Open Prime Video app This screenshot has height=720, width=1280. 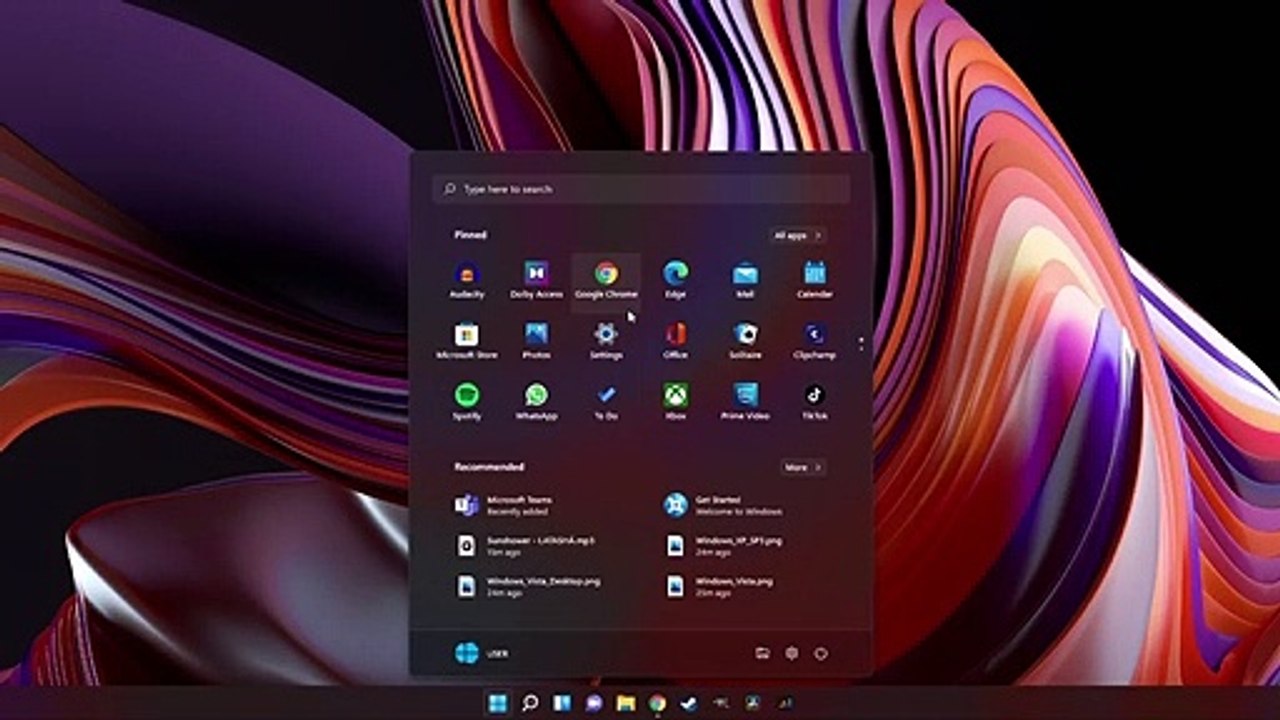point(745,401)
